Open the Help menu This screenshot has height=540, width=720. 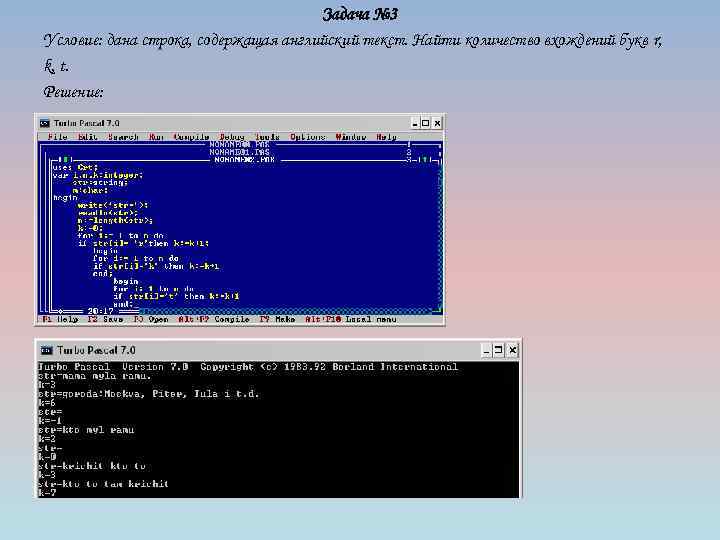pyautogui.click(x=386, y=137)
